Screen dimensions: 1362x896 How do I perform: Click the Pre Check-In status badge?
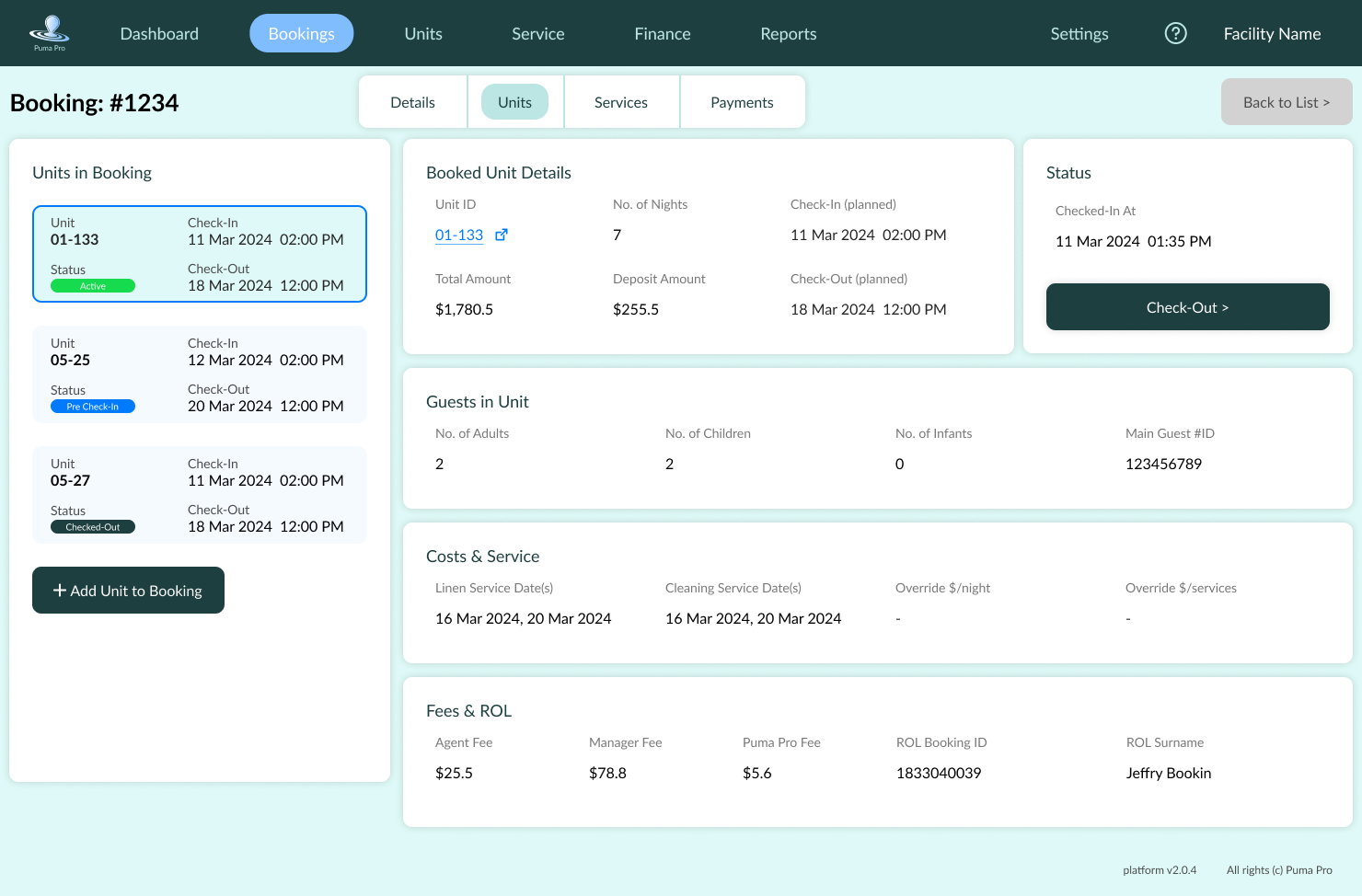pyautogui.click(x=93, y=407)
